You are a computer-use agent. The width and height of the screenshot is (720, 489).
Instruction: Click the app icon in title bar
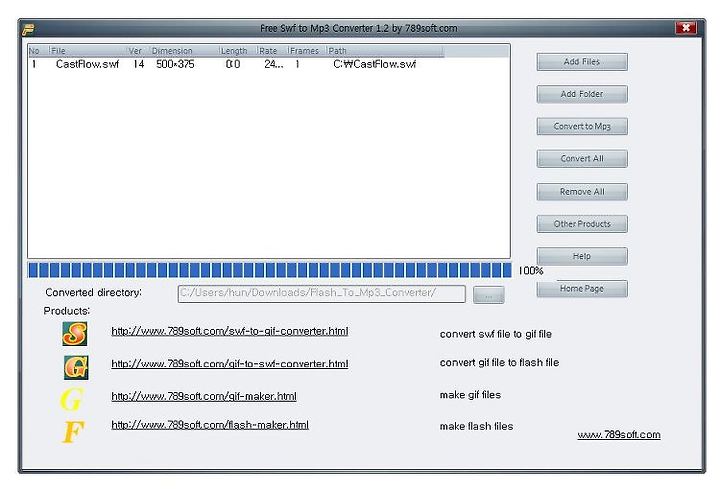28,29
